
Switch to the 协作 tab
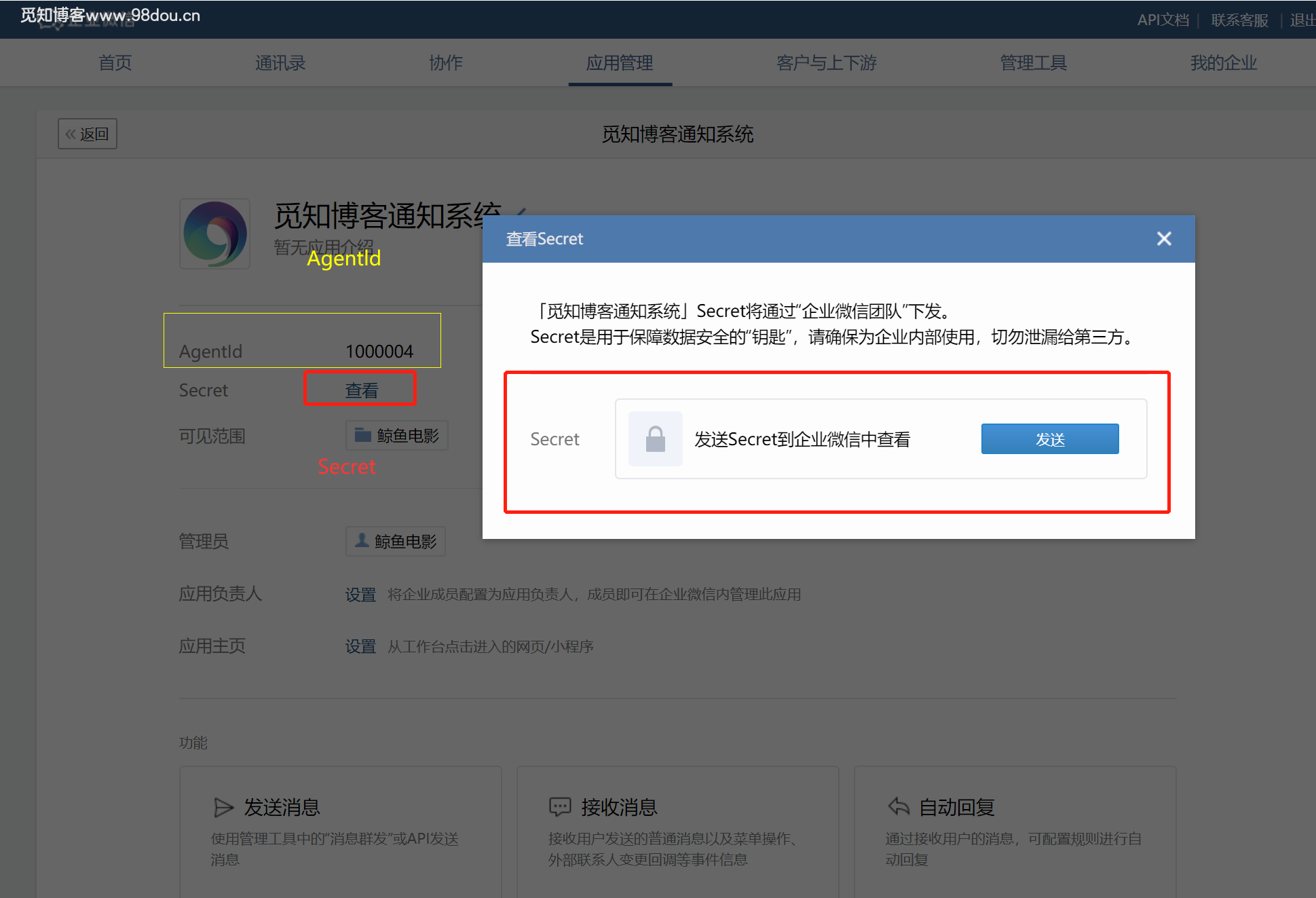pyautogui.click(x=446, y=62)
